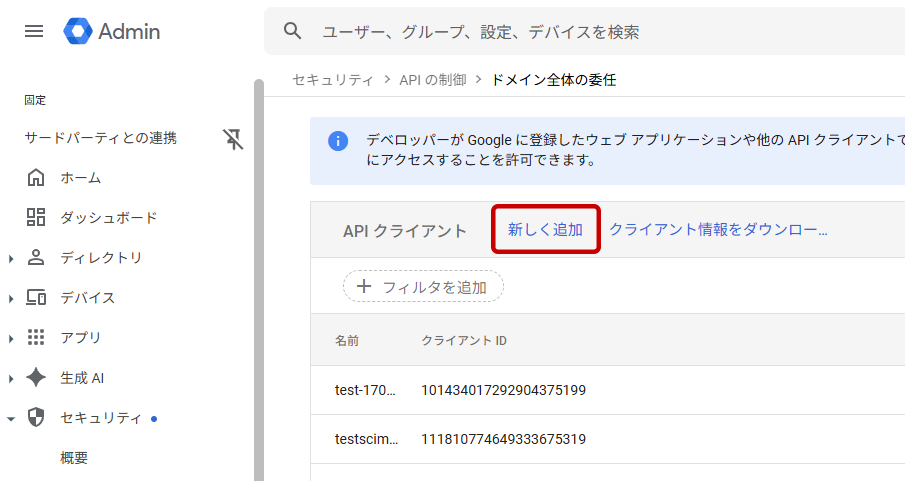Click the ダッシュボード grid icon

pyautogui.click(x=36, y=218)
